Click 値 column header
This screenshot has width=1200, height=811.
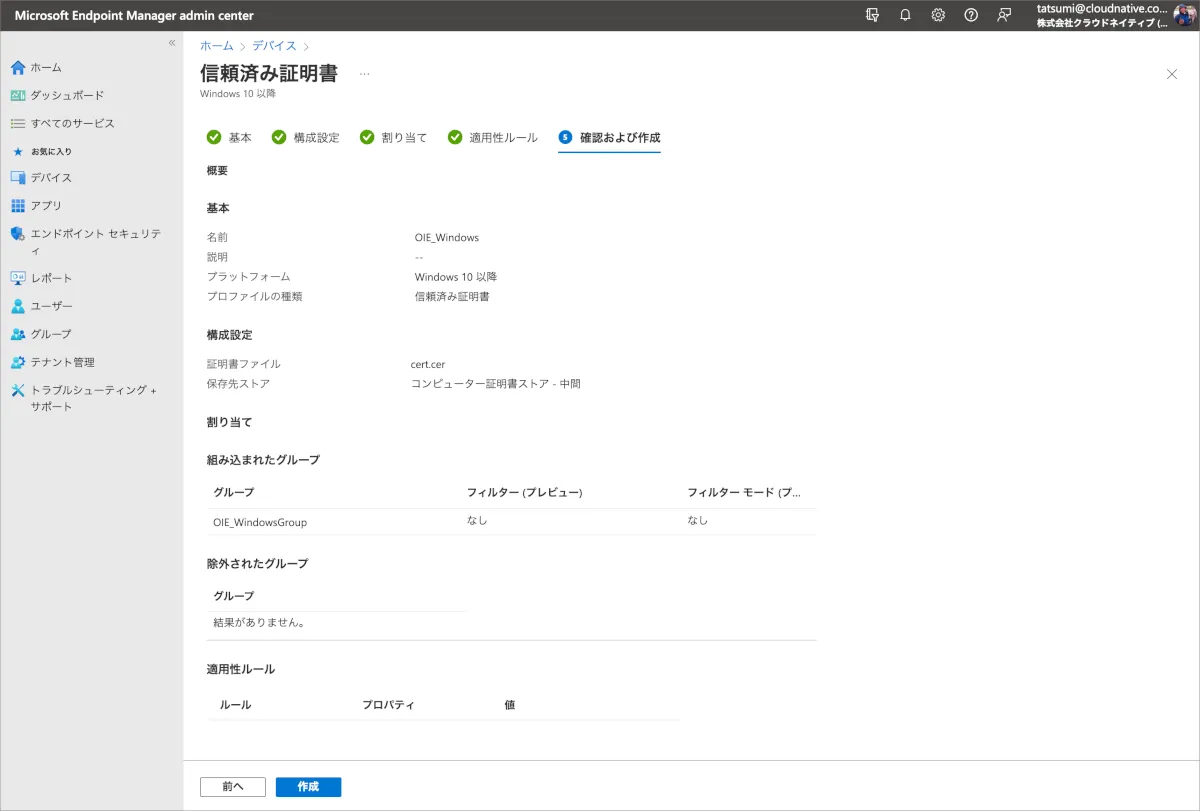510,705
